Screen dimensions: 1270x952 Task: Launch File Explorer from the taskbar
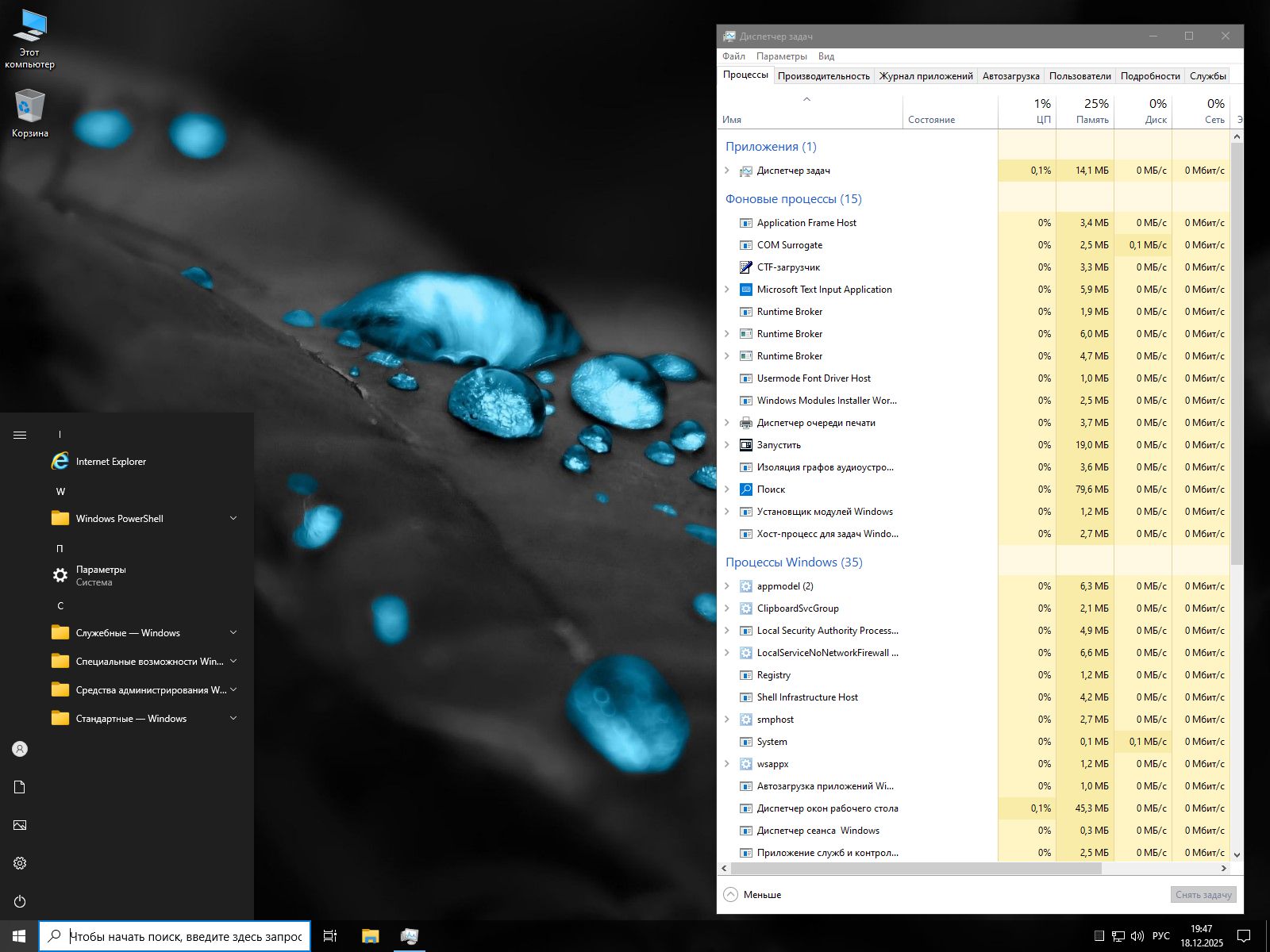coord(369,935)
